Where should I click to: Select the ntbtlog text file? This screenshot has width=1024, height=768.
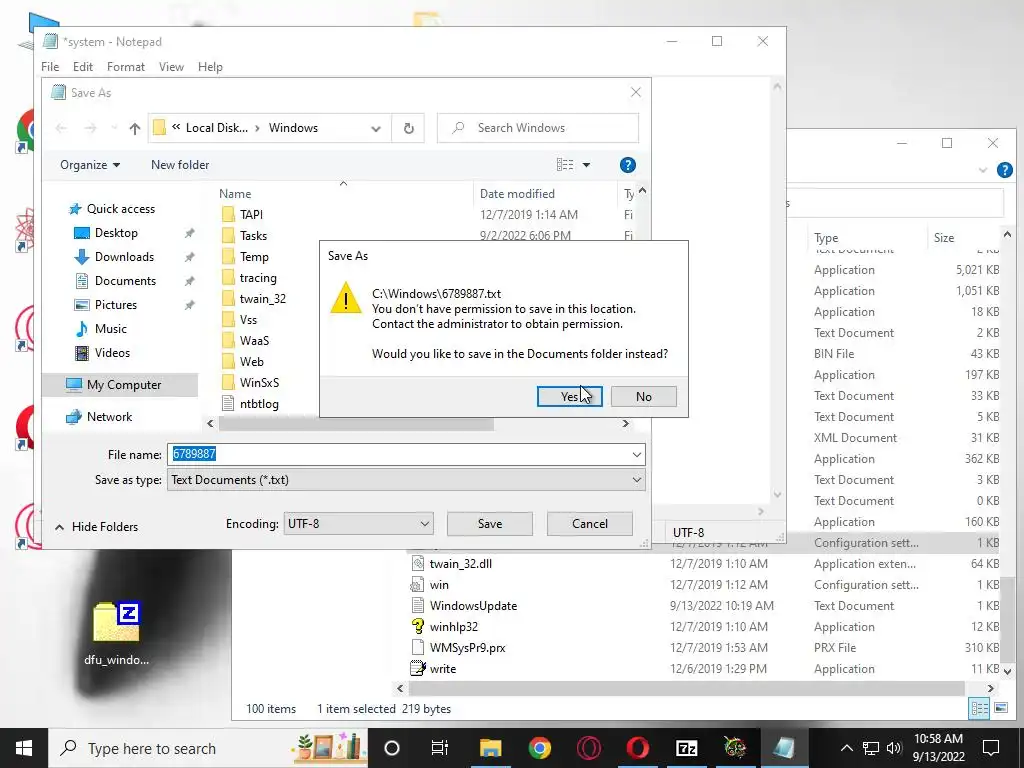[x=259, y=404]
